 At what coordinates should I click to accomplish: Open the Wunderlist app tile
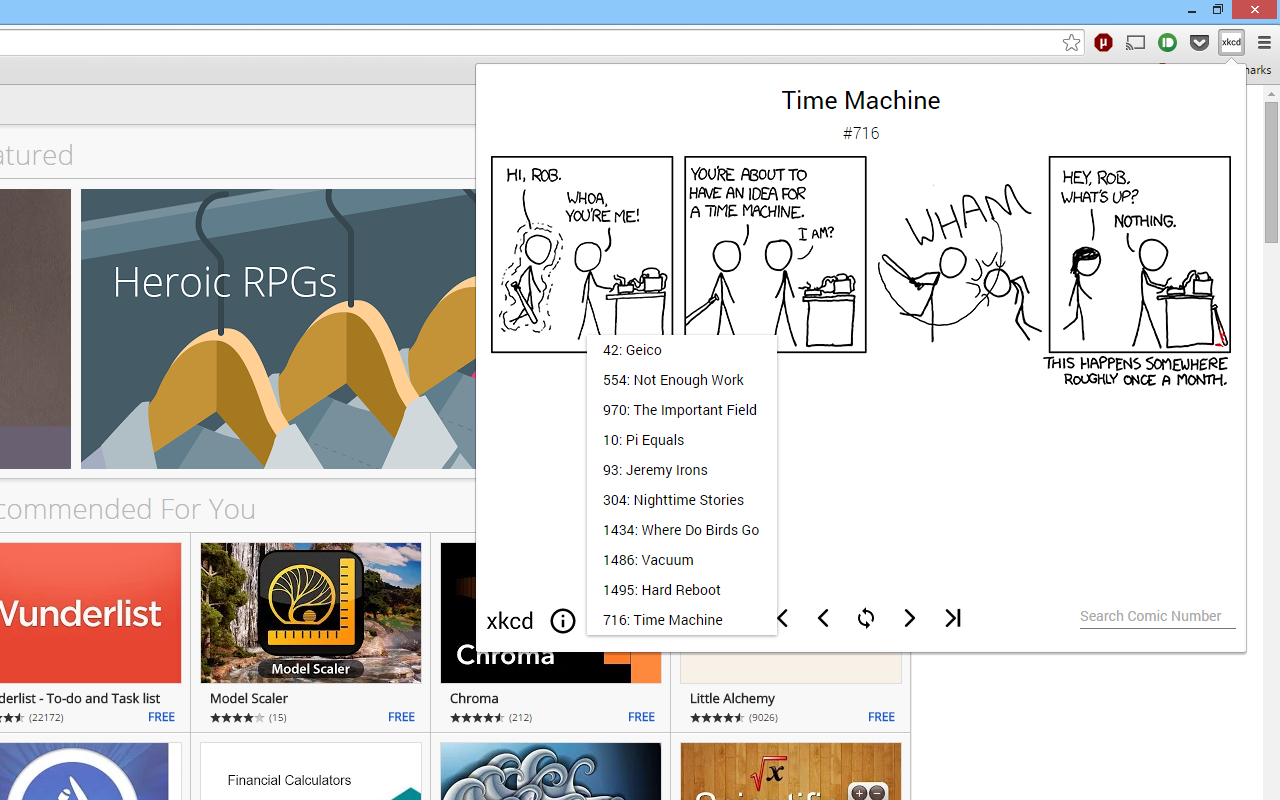coord(90,613)
